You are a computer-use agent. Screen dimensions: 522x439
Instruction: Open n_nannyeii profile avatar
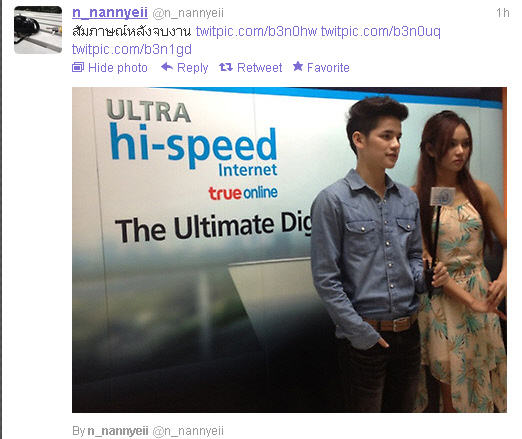point(38,30)
